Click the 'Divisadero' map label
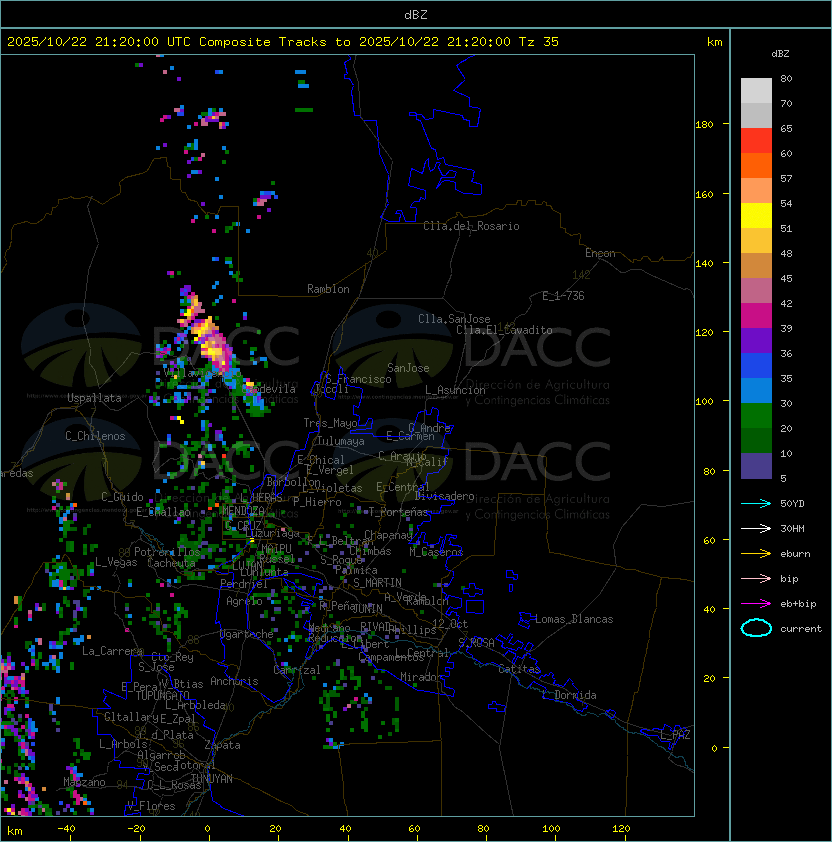Image resolution: width=832 pixels, height=842 pixels. click(x=444, y=496)
